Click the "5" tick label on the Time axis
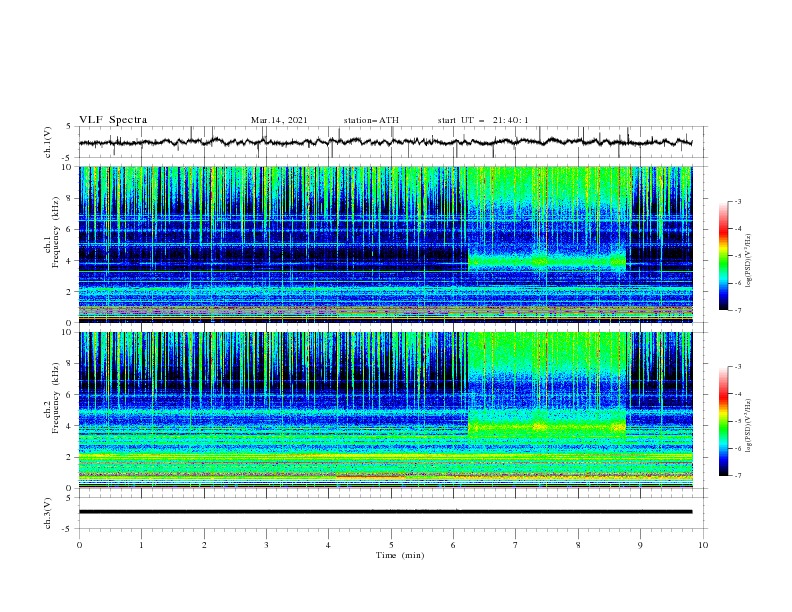This screenshot has height=612, width=792. (x=391, y=545)
